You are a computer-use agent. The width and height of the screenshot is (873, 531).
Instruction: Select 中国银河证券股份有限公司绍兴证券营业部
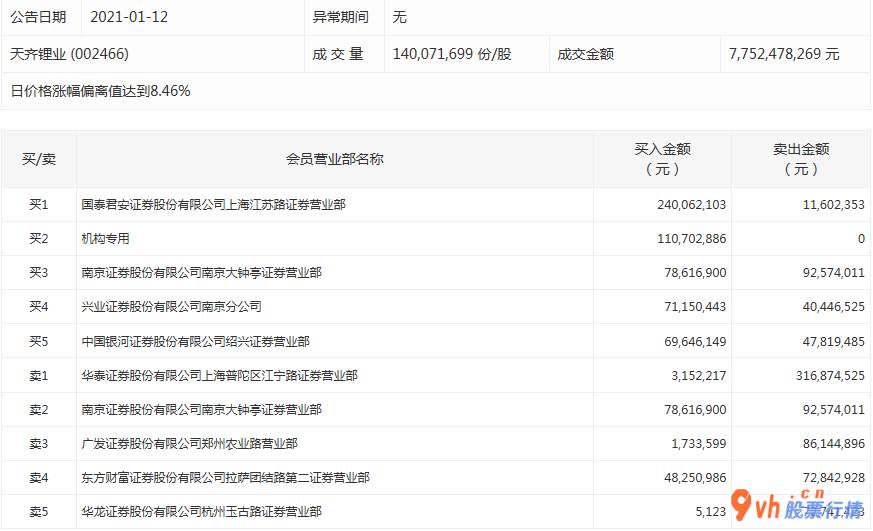click(x=195, y=341)
